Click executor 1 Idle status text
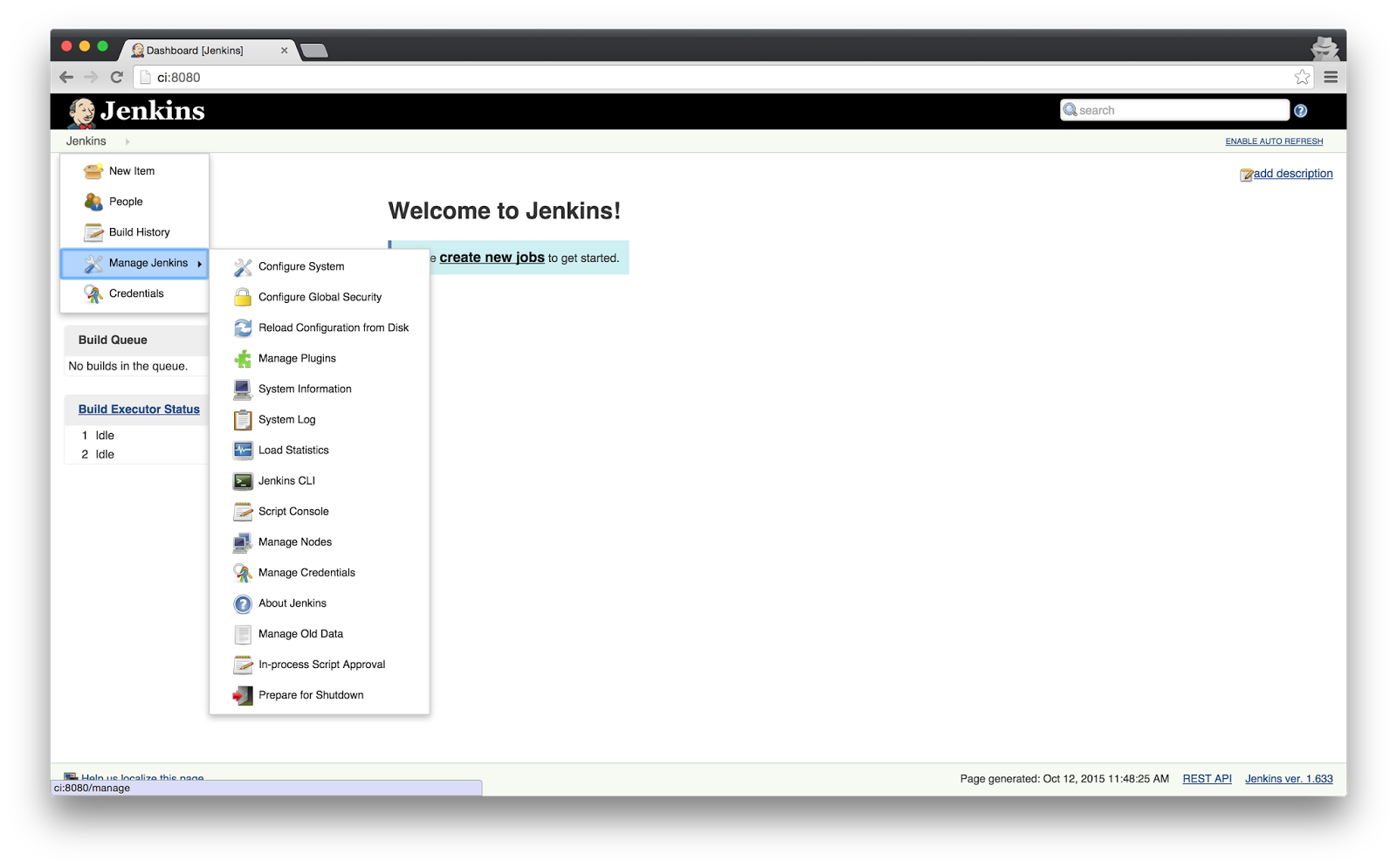The width and height of the screenshot is (1397, 868). tap(105, 436)
